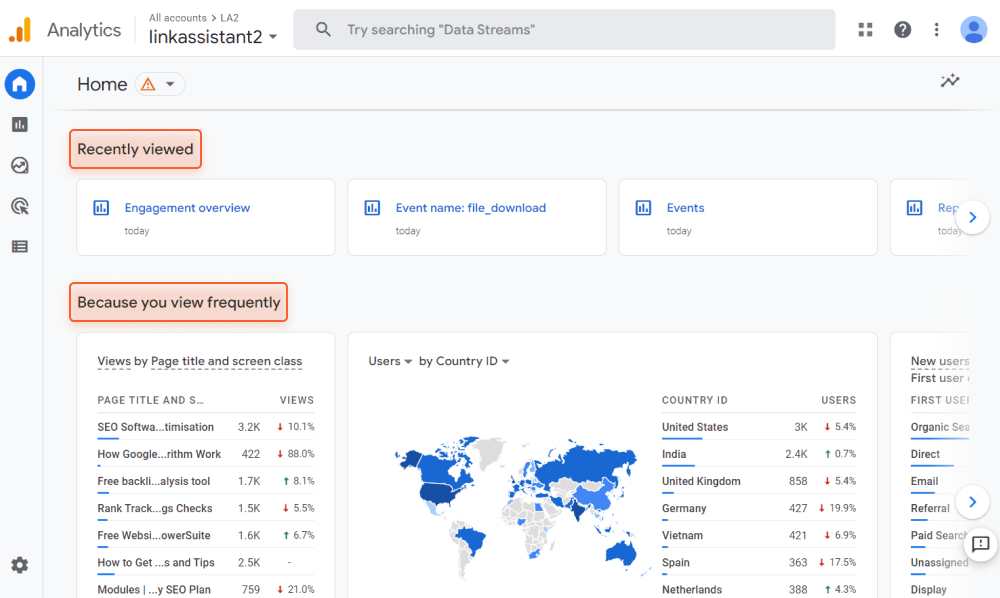The image size is (1000, 598).
Task: Click the VIEWS column header
Action: 297,400
